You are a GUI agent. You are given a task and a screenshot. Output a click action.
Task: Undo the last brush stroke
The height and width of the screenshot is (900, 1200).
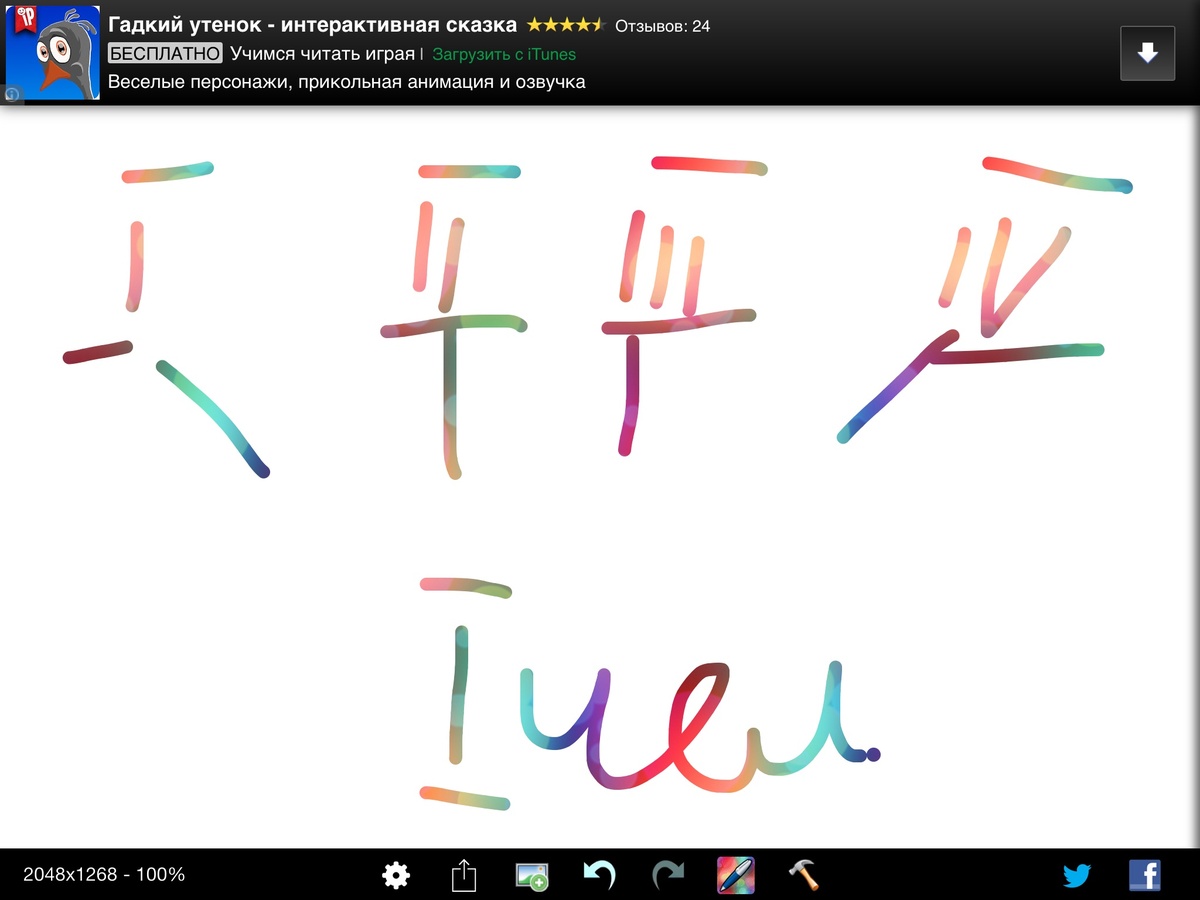pyautogui.click(x=599, y=876)
